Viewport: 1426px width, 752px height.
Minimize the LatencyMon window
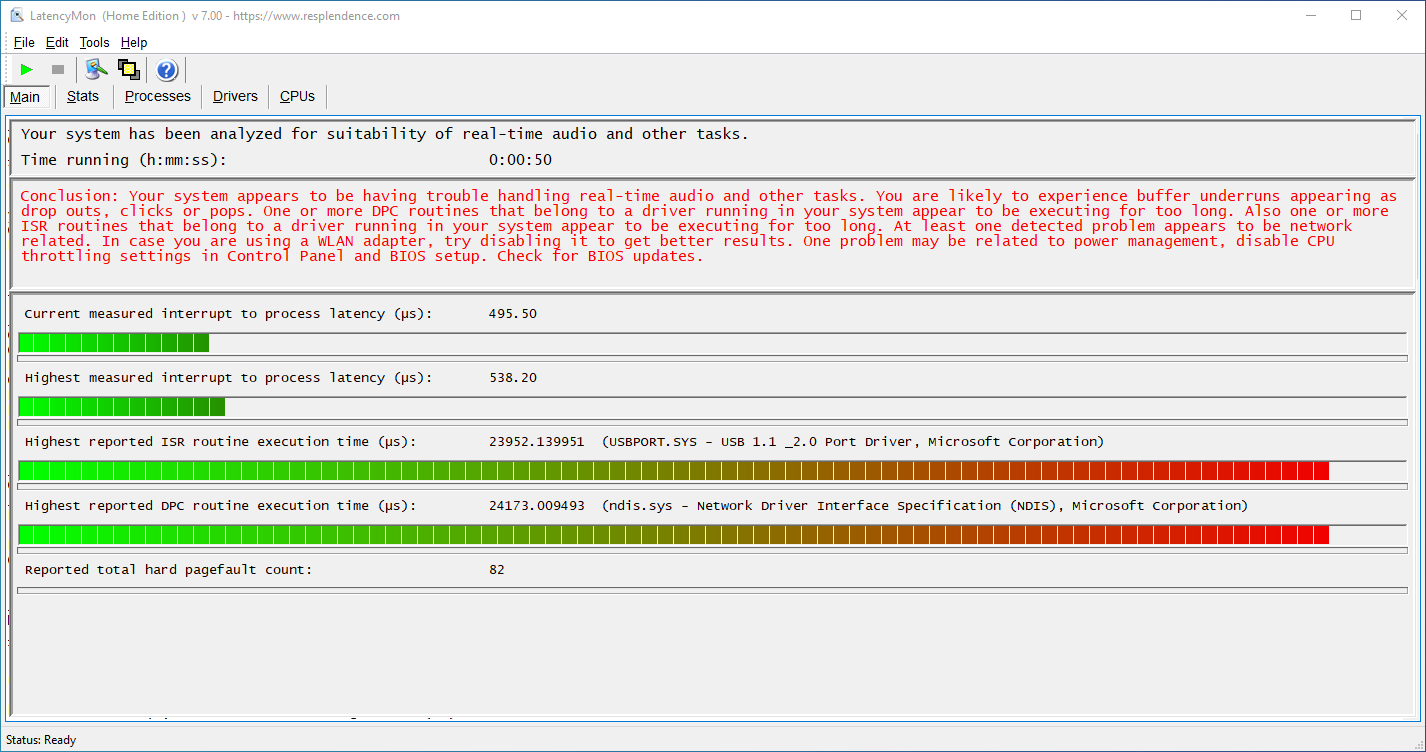coord(1311,15)
